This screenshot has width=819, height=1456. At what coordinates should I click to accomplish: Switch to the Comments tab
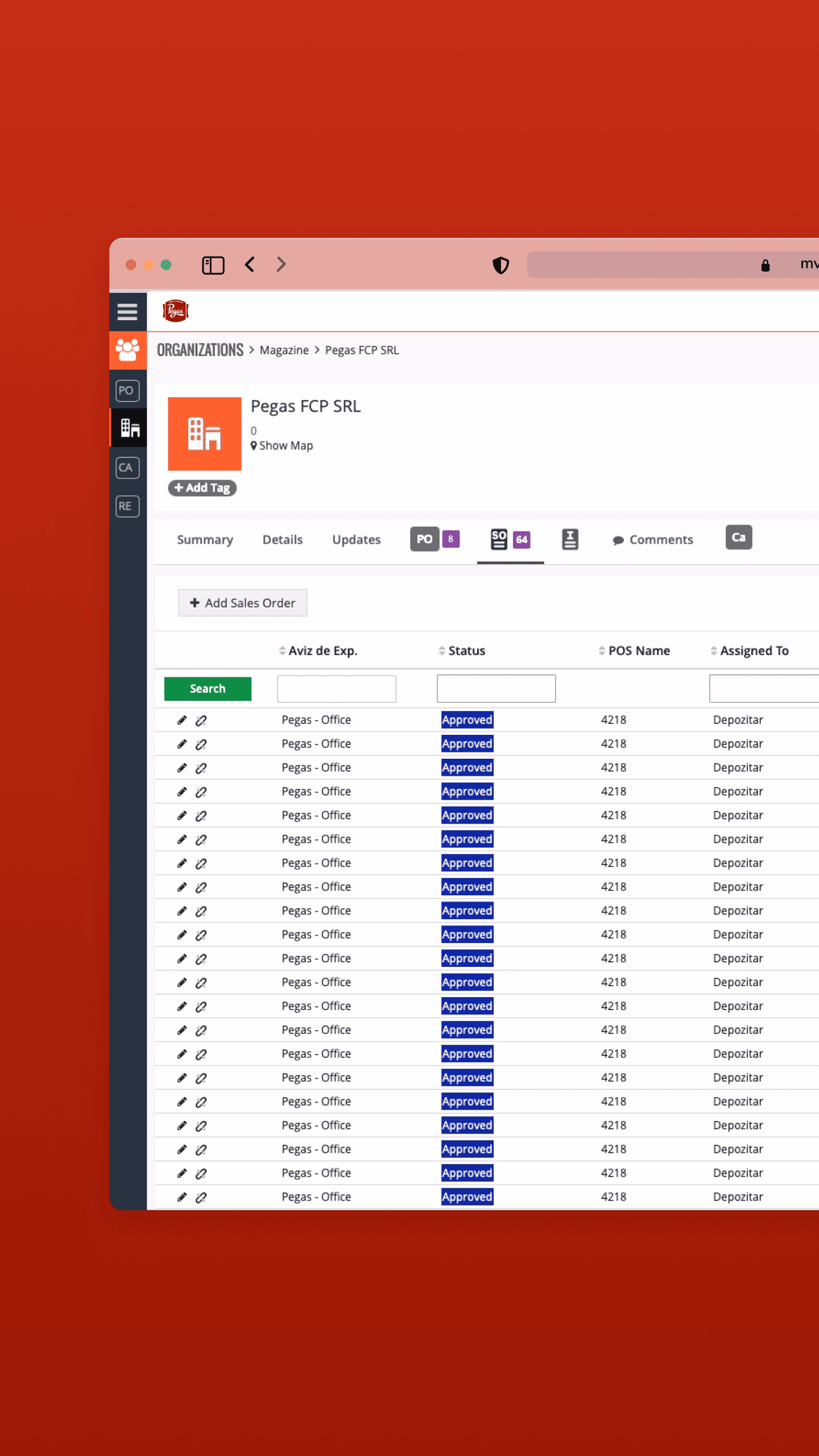tap(653, 540)
